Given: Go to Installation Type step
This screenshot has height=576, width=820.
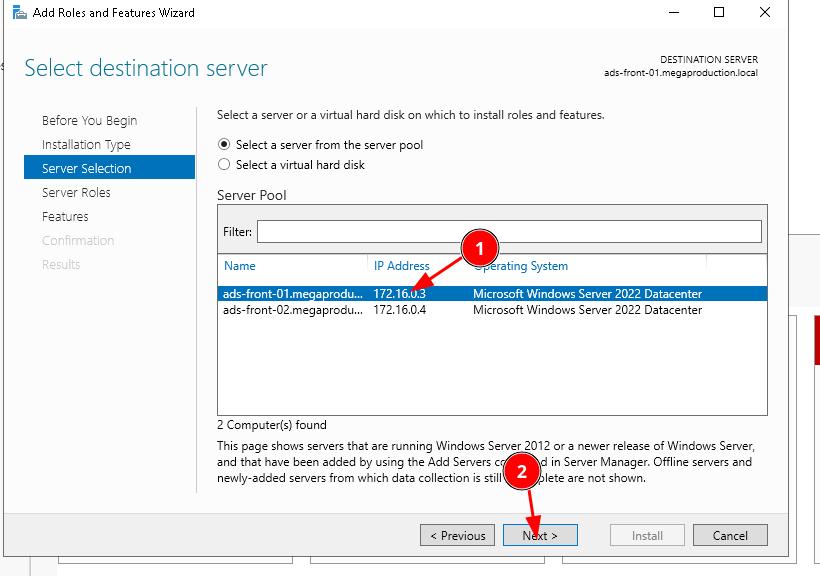Looking at the screenshot, I should tap(86, 145).
